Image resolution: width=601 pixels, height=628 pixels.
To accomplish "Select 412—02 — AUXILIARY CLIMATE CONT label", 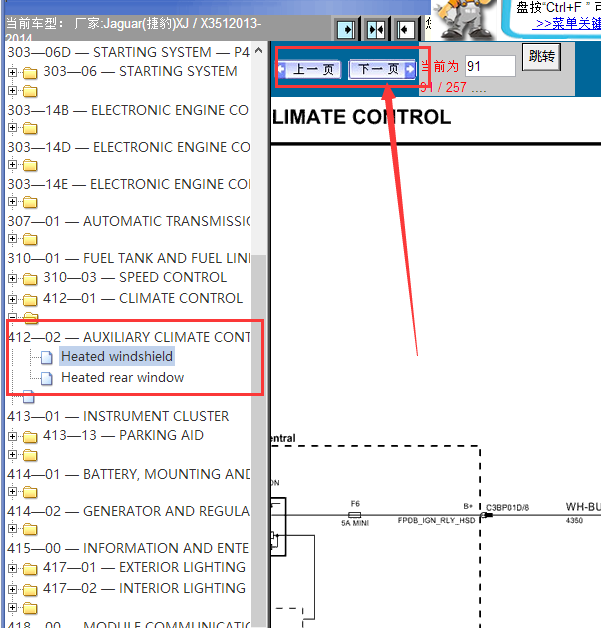I will 129,337.
